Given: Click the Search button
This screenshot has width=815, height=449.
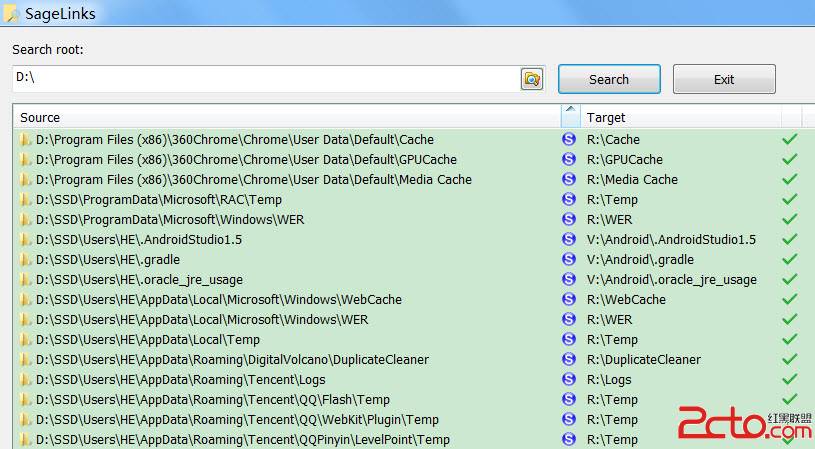Looking at the screenshot, I should coord(609,79).
